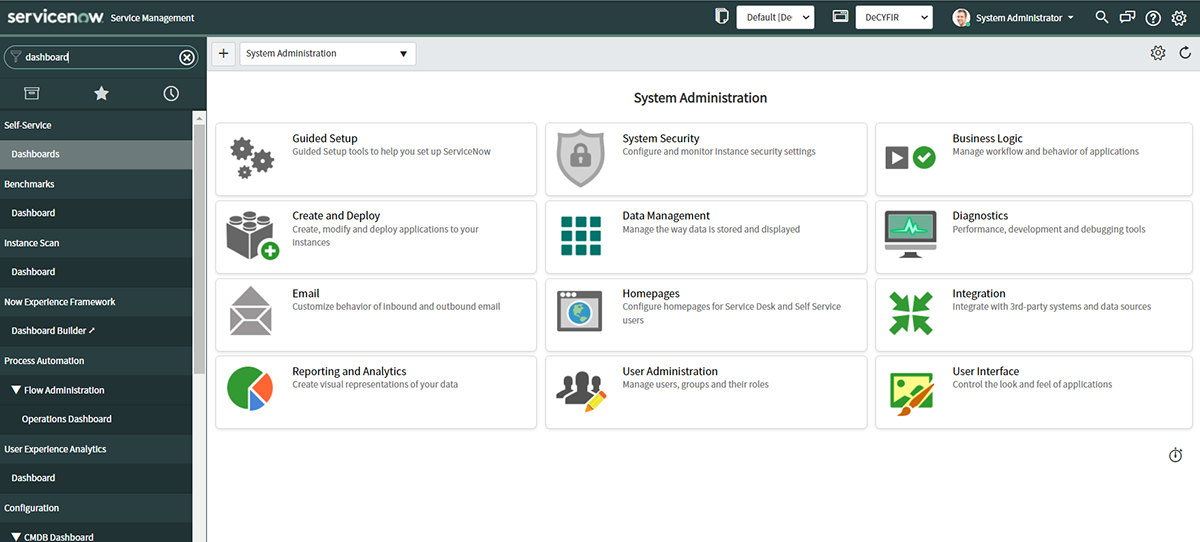This screenshot has width=1200, height=542.
Task: Open homepage settings gear icon
Action: (1158, 53)
